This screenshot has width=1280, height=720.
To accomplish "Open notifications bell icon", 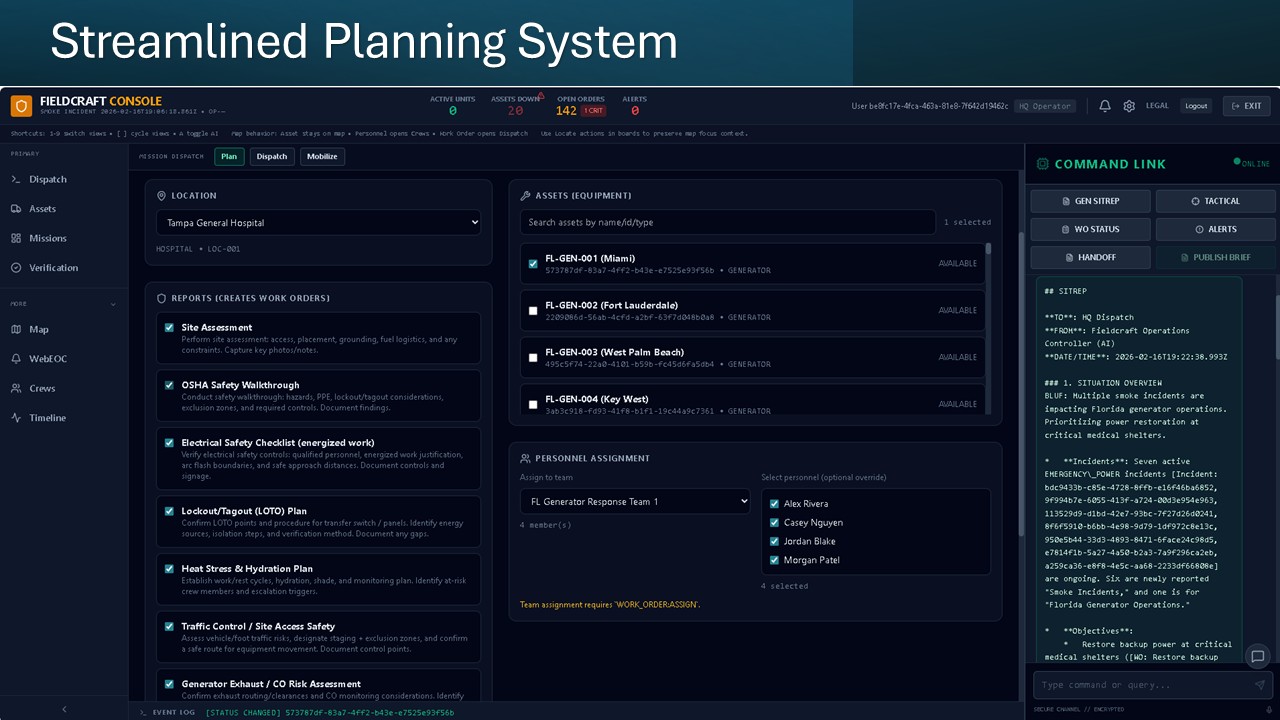I will coord(1105,106).
